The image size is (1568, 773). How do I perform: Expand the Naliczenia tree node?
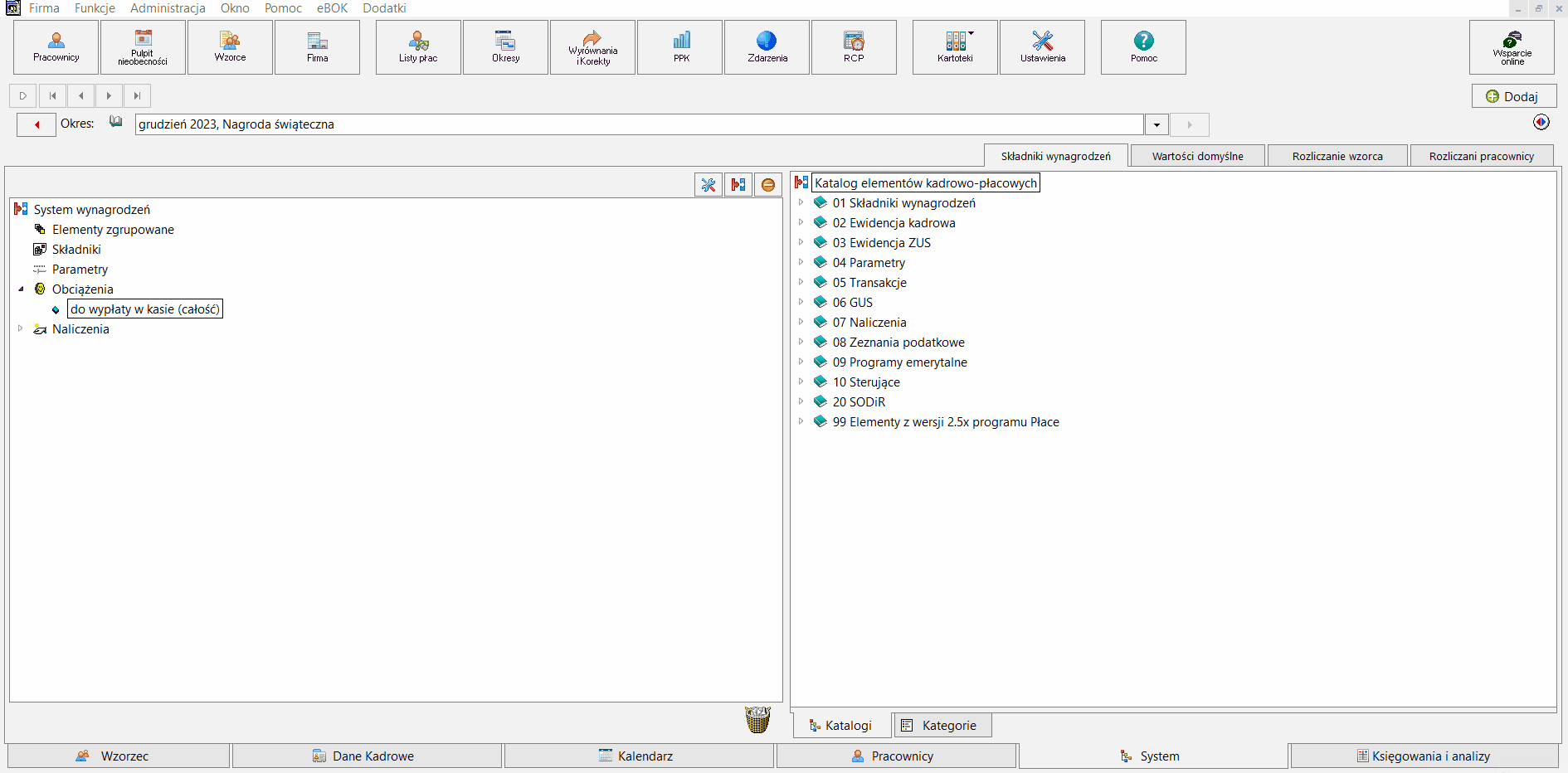pyautogui.click(x=21, y=329)
